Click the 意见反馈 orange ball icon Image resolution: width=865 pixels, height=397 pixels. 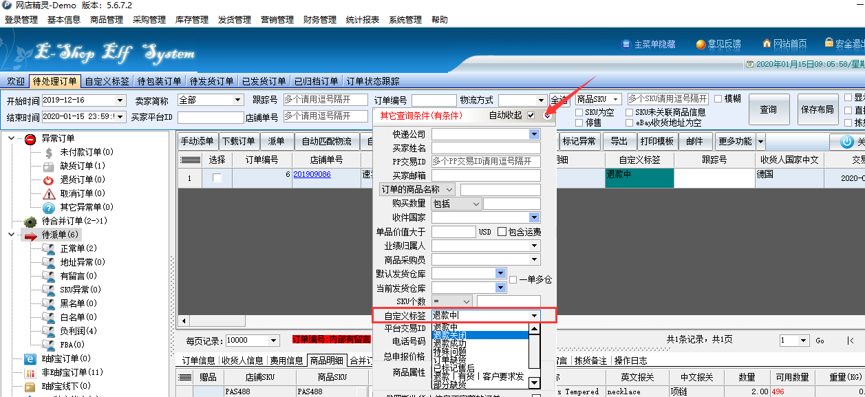[x=700, y=44]
